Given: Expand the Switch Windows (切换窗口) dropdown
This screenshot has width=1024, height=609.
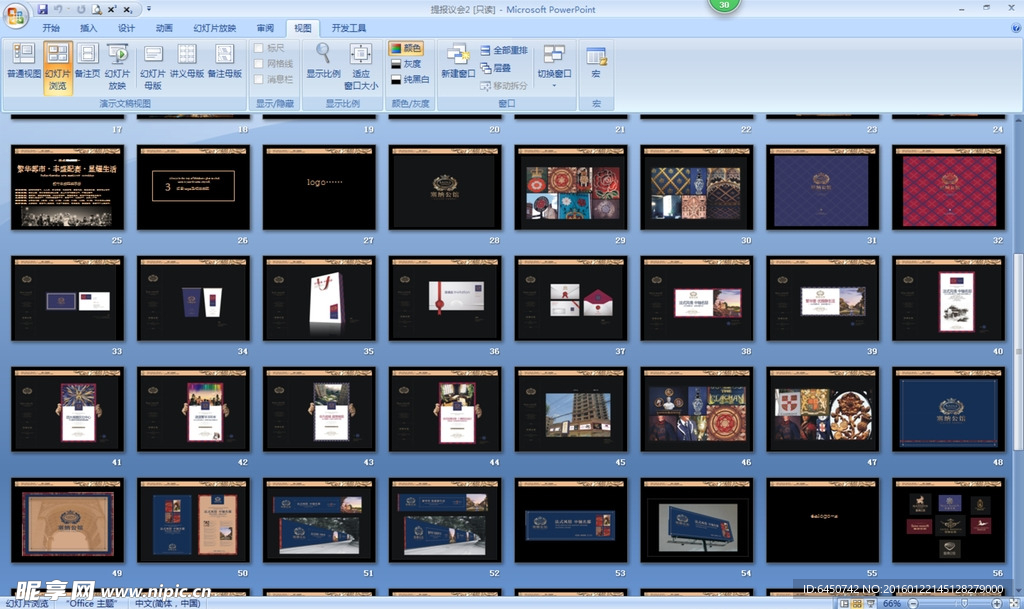Looking at the screenshot, I should [554, 67].
